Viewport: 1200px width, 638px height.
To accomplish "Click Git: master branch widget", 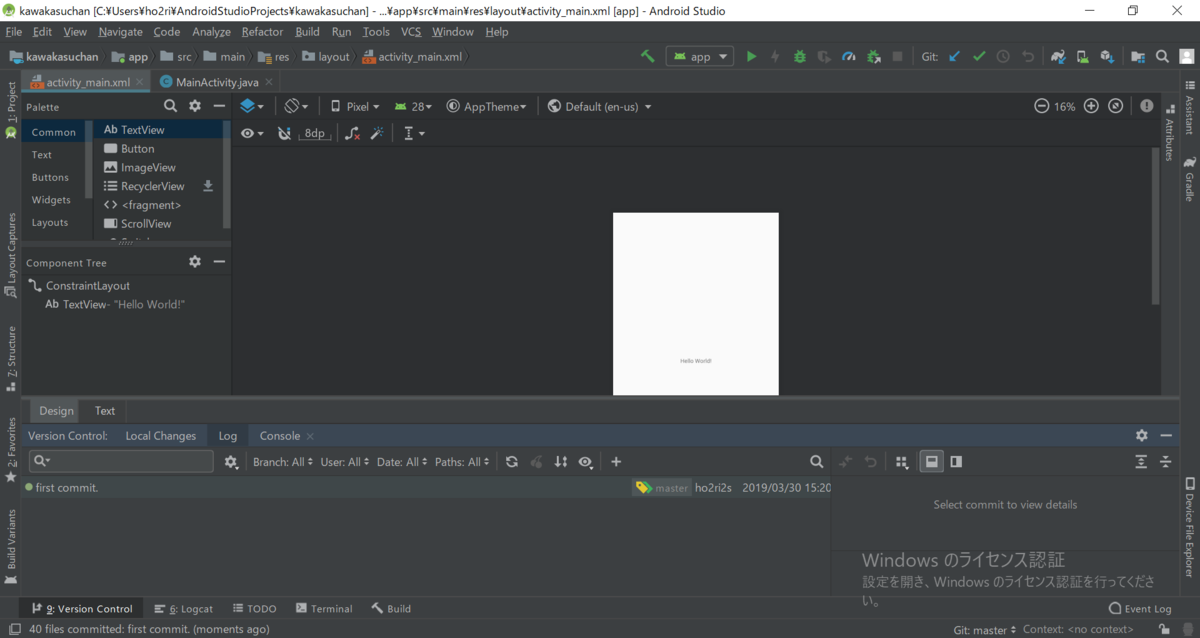I will pyautogui.click(x=985, y=629).
